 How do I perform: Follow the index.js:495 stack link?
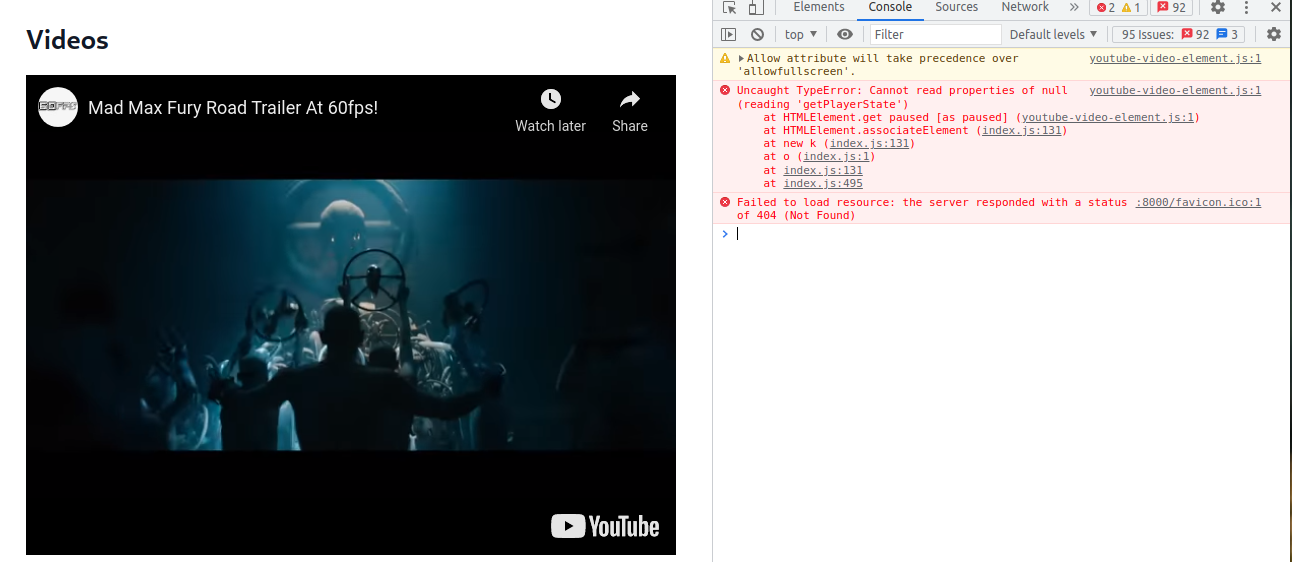click(823, 184)
